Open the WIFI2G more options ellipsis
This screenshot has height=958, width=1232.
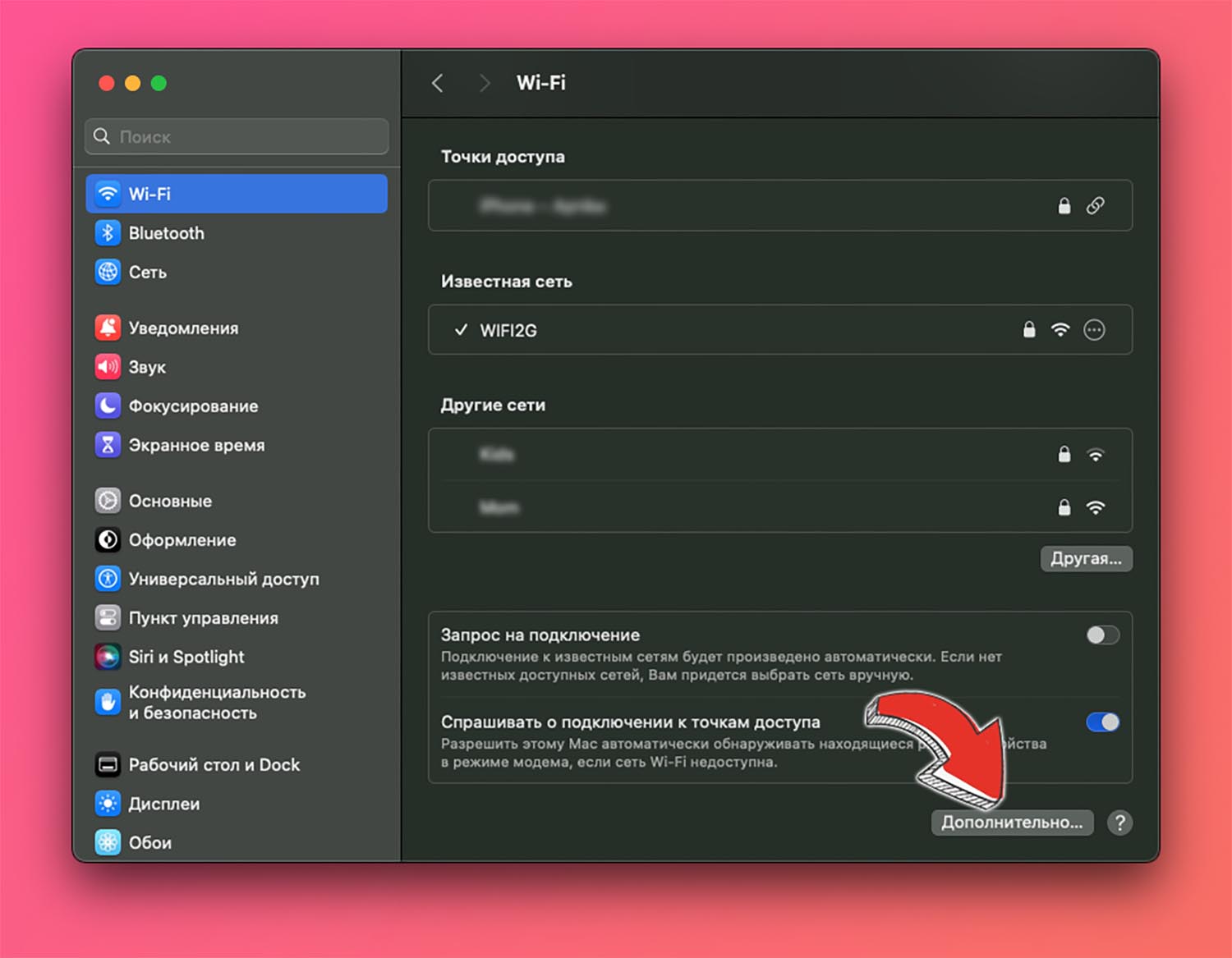coord(1094,330)
